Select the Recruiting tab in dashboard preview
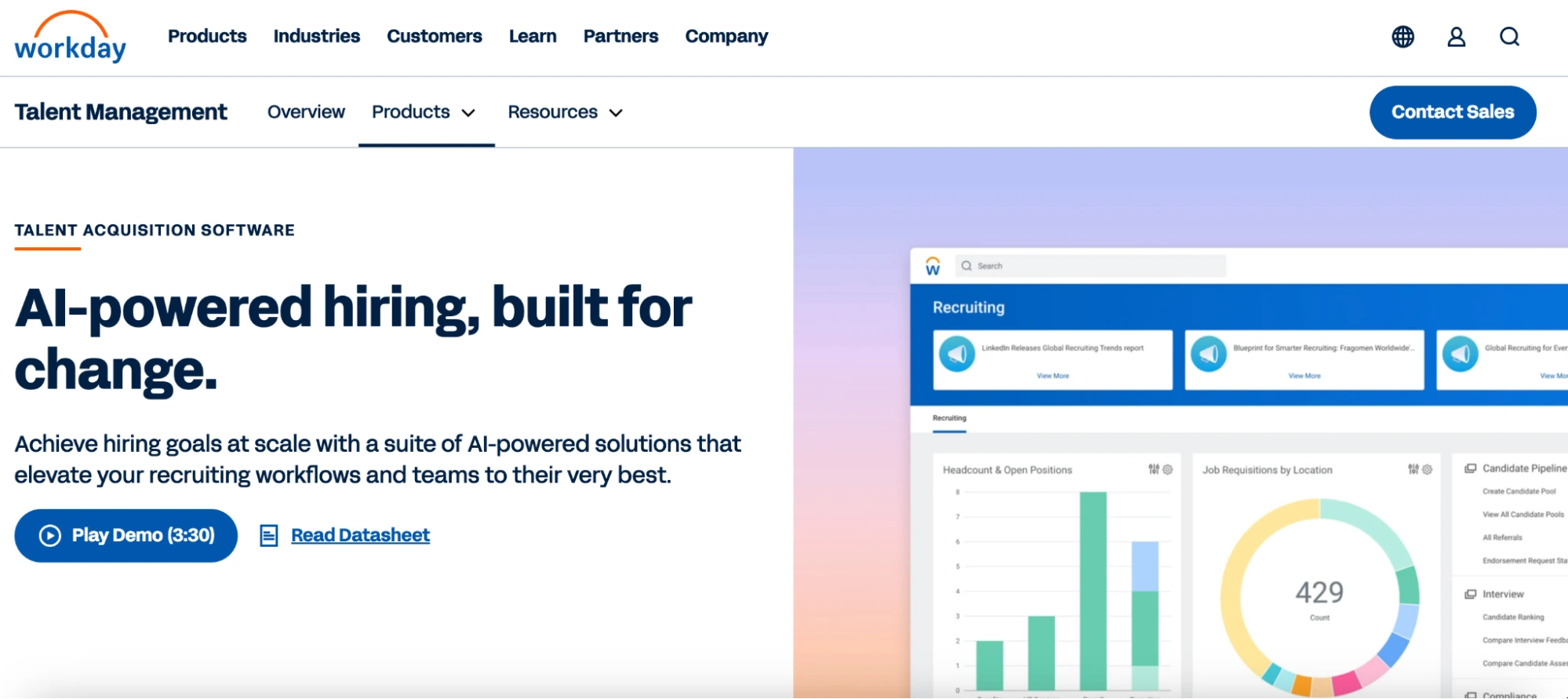 click(x=949, y=418)
